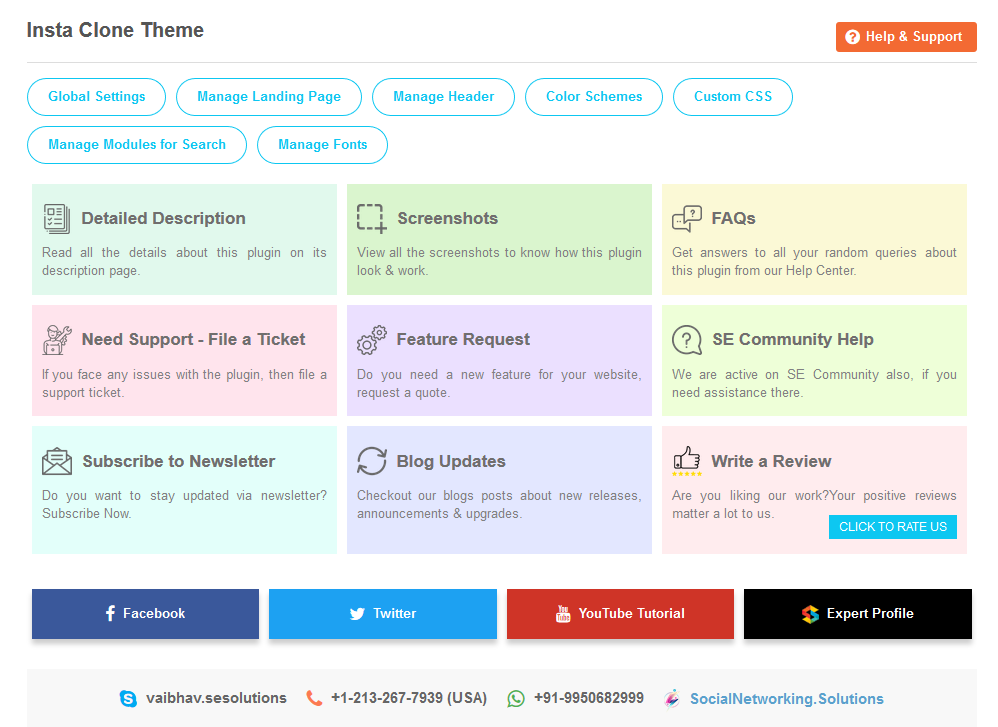Click the Feature Request gears icon
The width and height of the screenshot is (998, 727).
click(371, 340)
